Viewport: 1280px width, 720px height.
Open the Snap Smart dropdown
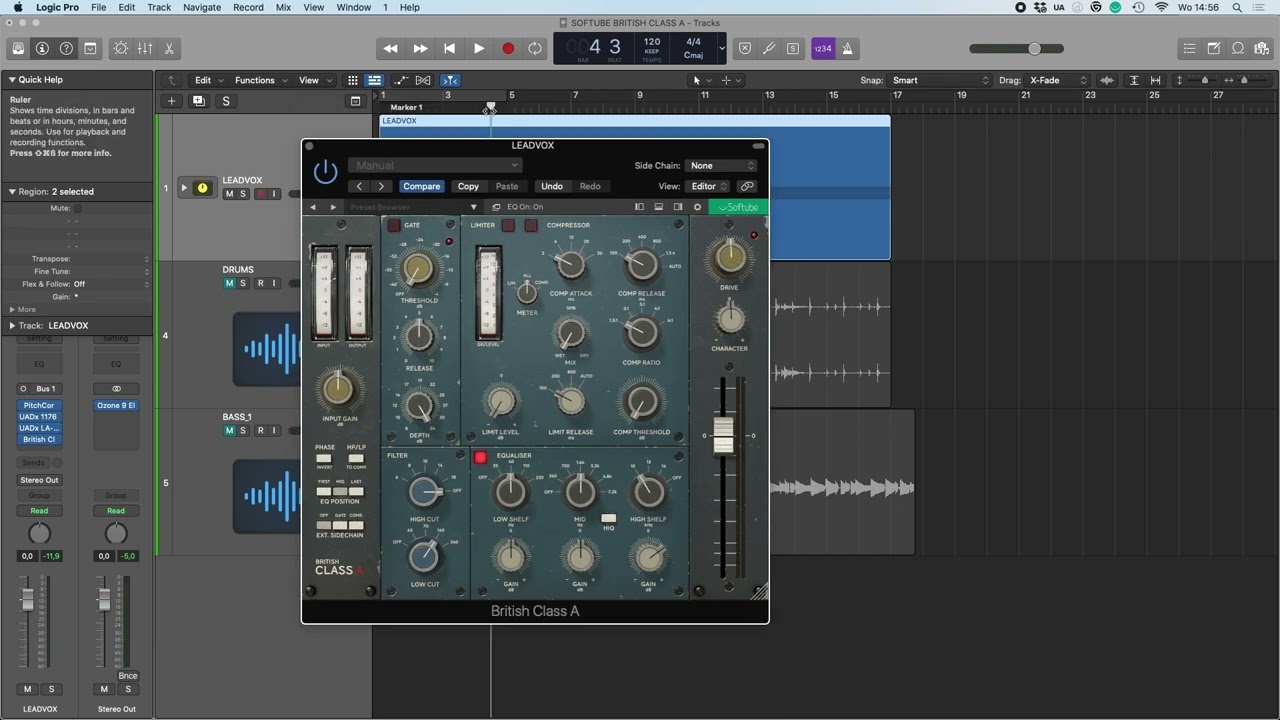point(940,80)
